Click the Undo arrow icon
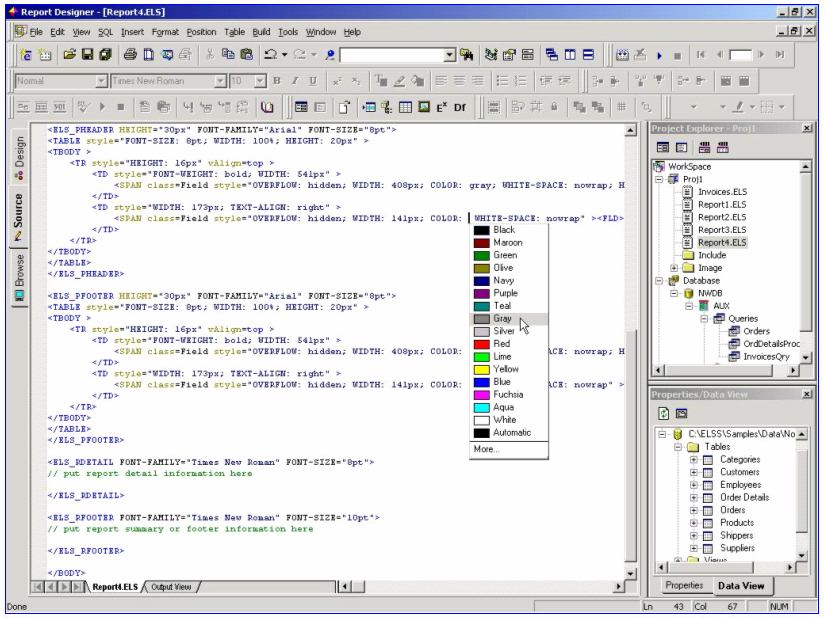Viewport: 825px width, 618px height. point(270,55)
